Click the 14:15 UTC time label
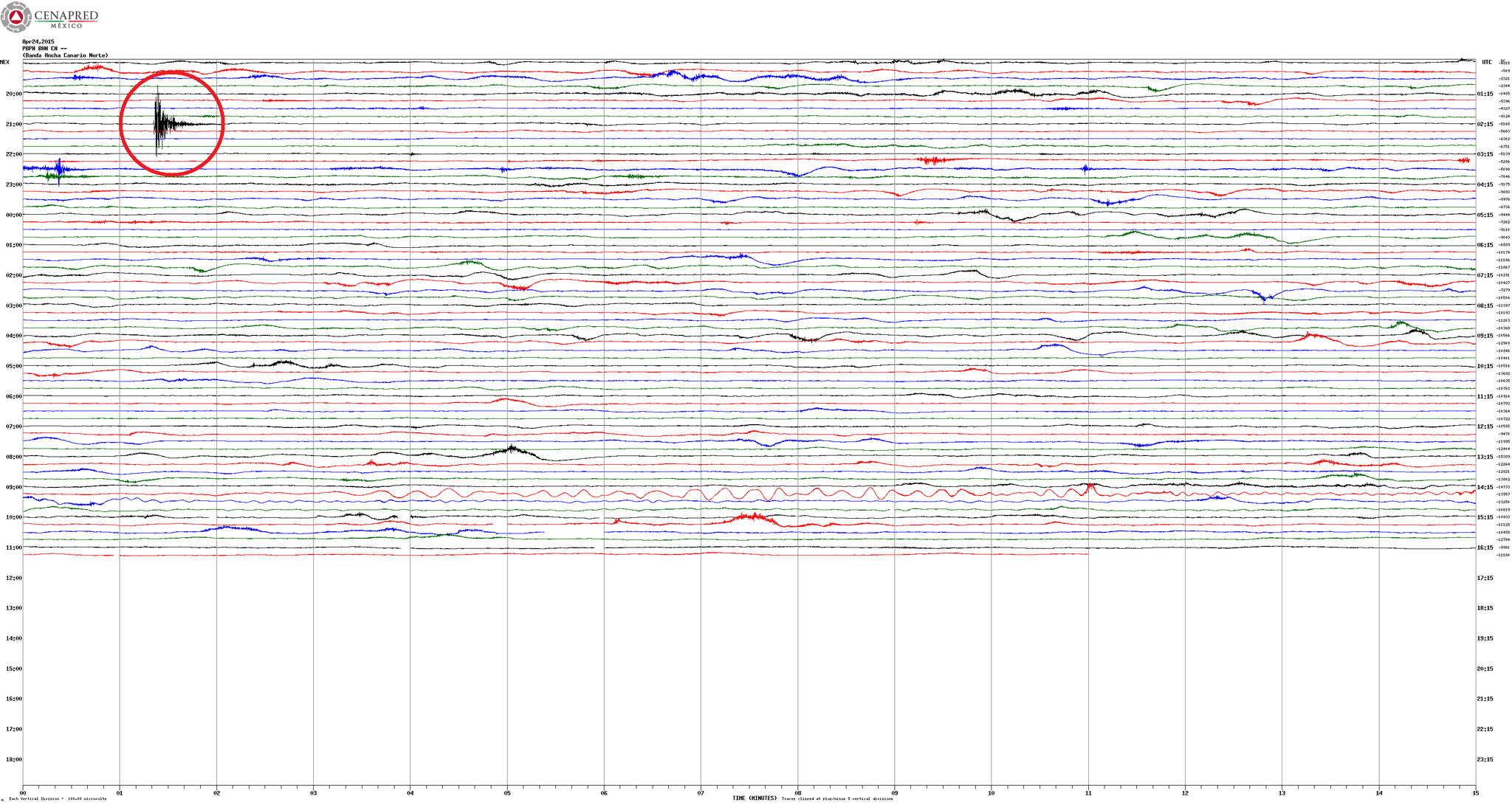 (x=1485, y=487)
